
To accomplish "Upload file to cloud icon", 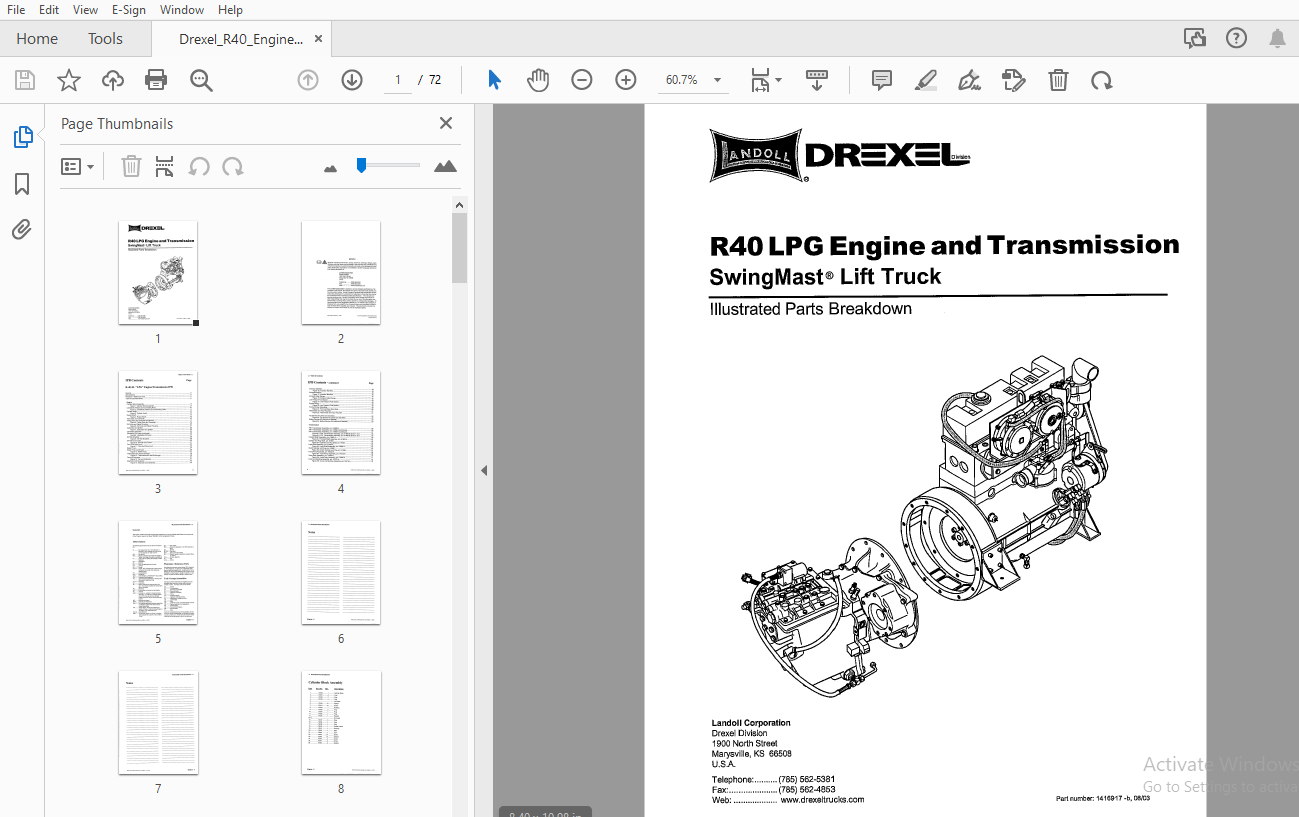I will pyautogui.click(x=113, y=80).
